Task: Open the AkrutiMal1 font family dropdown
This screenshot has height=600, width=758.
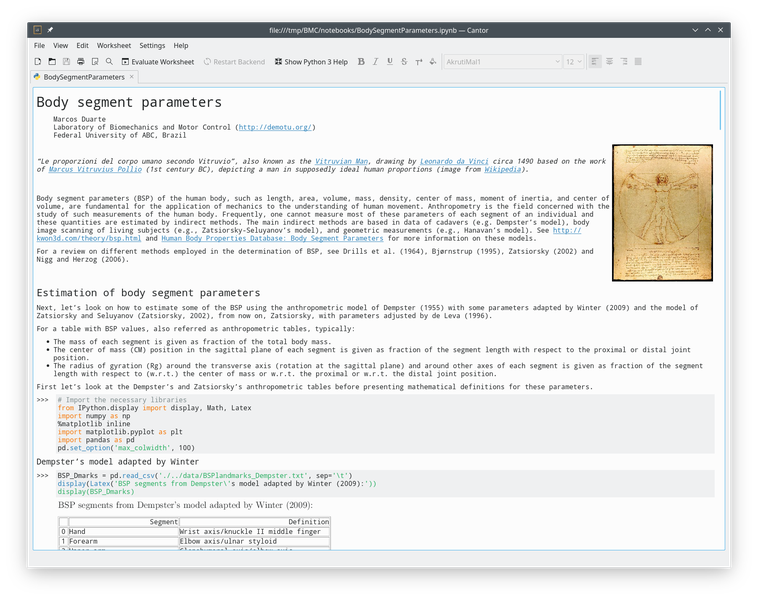Action: [502, 61]
